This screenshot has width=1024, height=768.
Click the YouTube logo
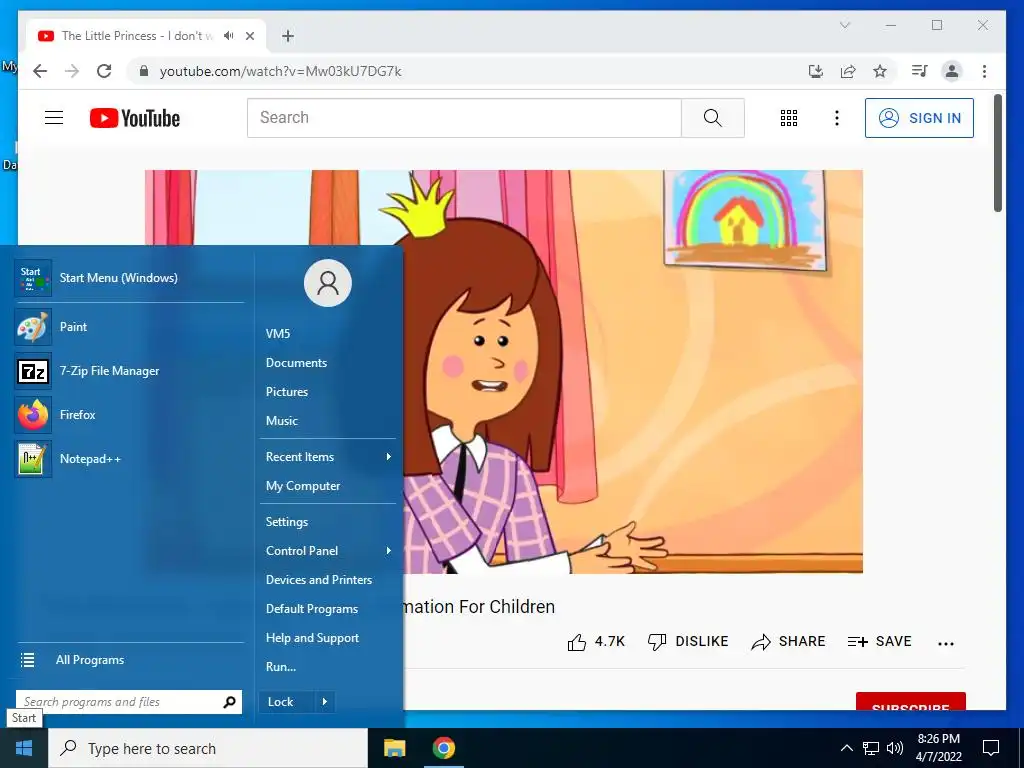tap(135, 118)
